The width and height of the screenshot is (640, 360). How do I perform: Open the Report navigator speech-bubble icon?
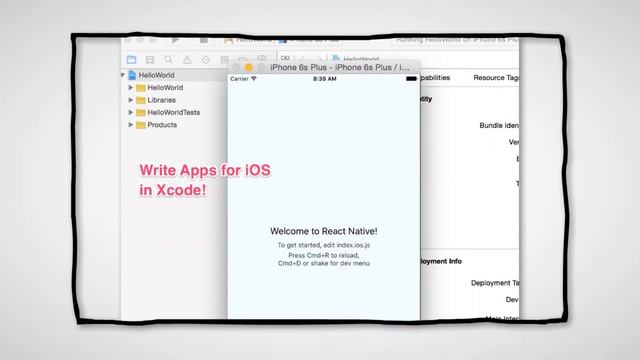point(262,59)
